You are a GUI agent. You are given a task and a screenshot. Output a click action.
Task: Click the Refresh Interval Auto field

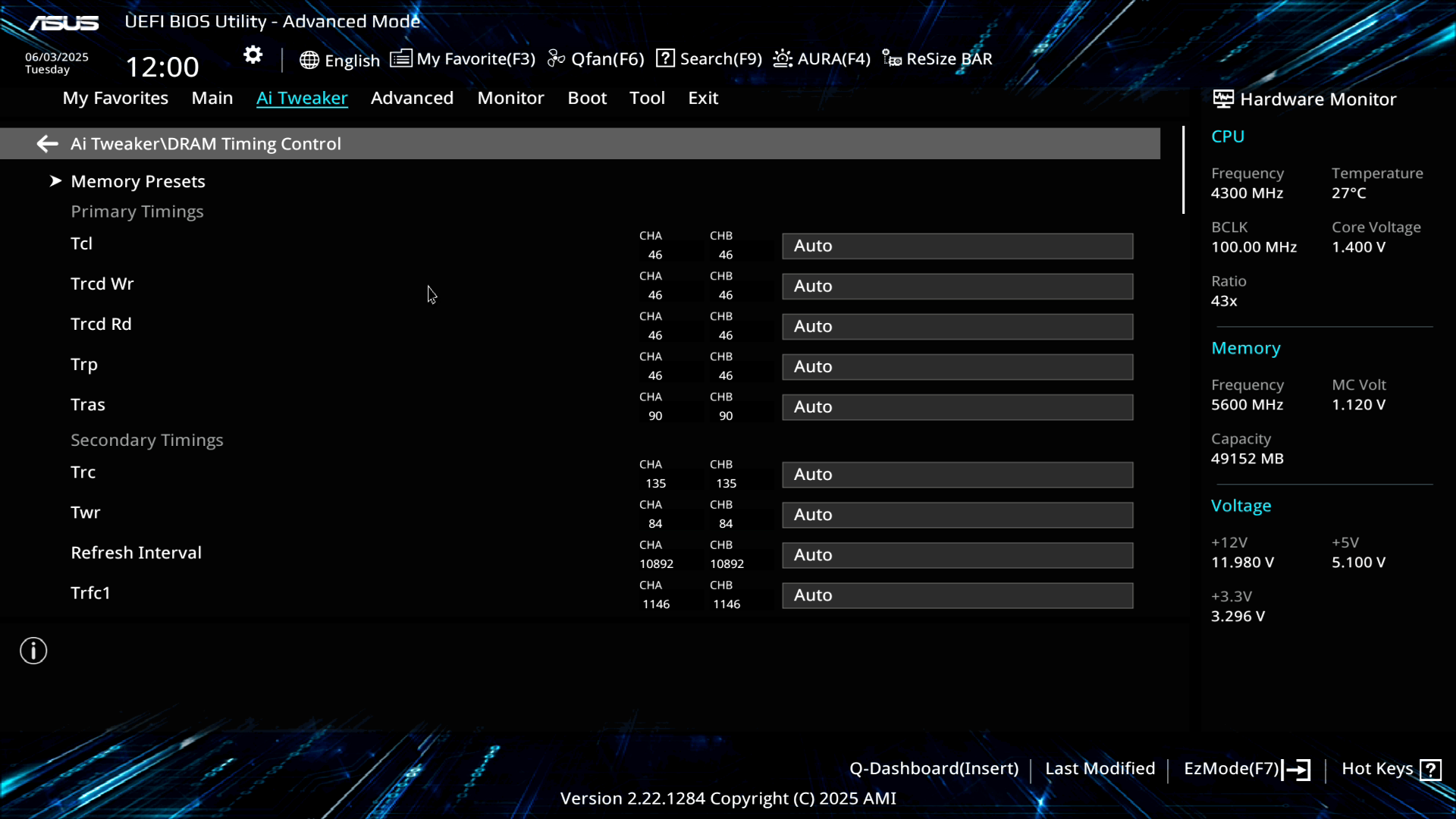click(957, 555)
